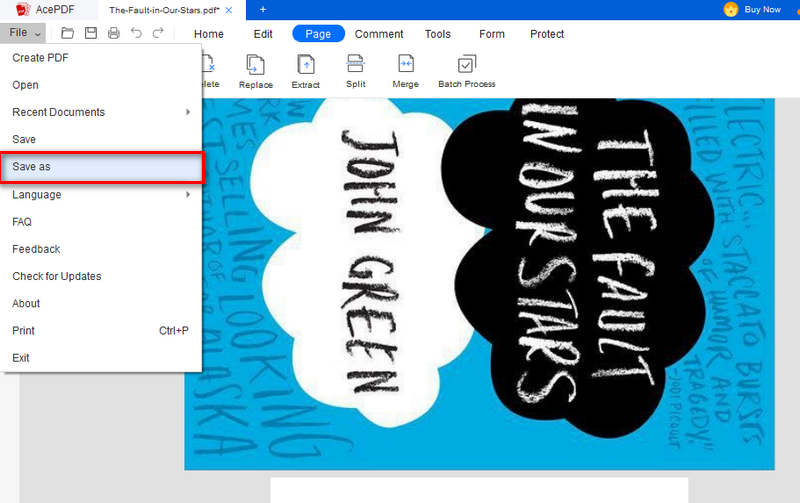800x503 pixels.
Task: Open a new tab with plus button
Action: click(x=263, y=10)
